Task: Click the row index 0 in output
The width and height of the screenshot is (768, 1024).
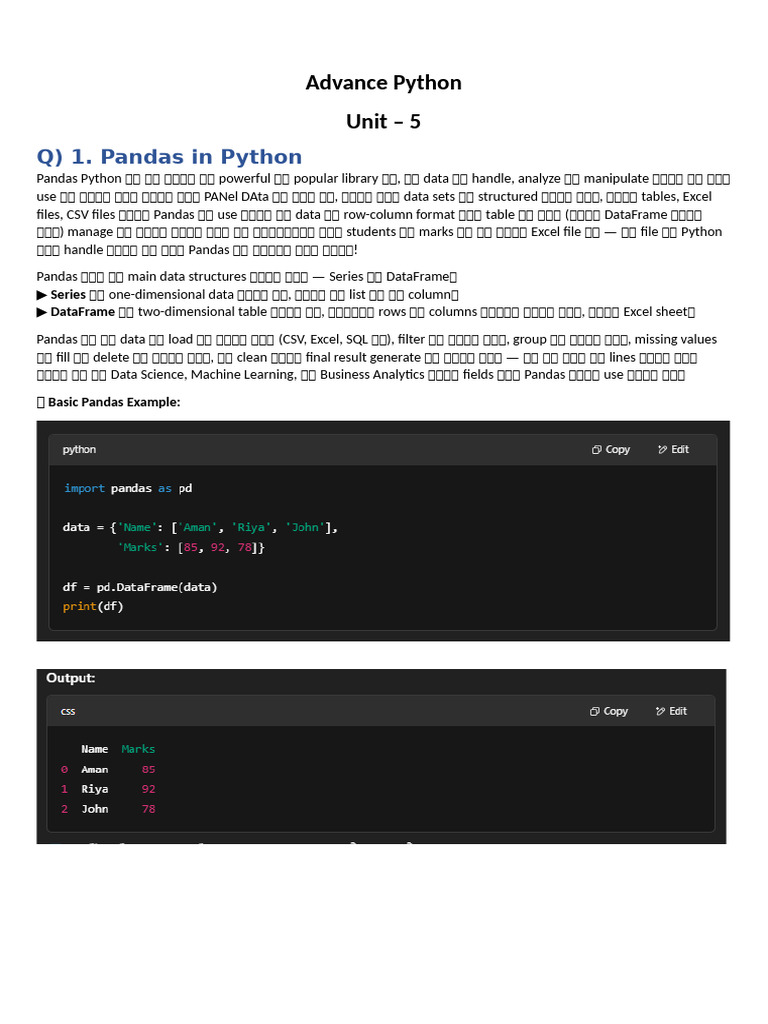Action: (64, 769)
